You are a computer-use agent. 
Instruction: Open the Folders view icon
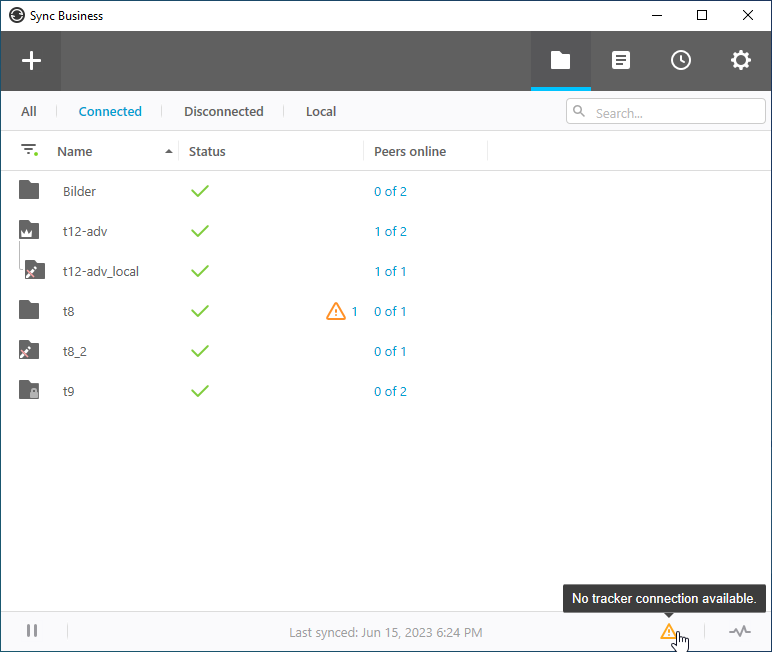[560, 61]
